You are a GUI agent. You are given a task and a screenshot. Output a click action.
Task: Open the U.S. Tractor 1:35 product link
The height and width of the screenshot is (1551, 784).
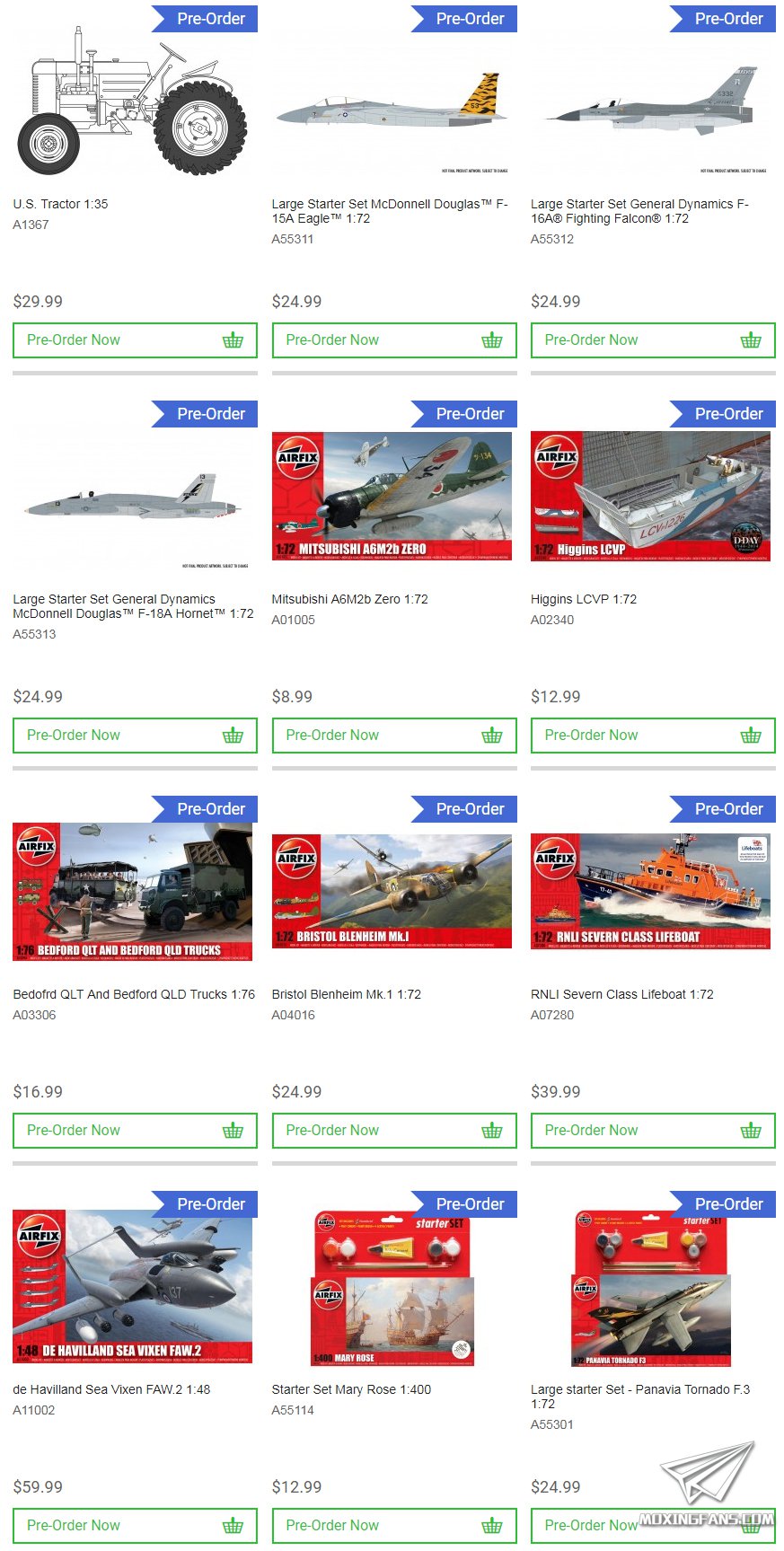[60, 204]
